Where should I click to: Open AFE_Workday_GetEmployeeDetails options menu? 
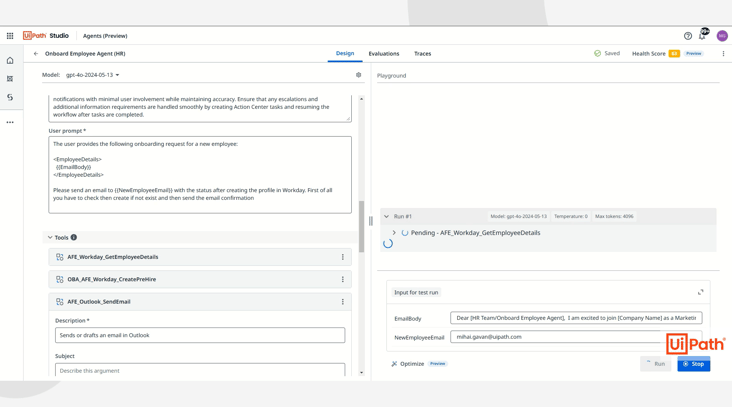[x=343, y=257]
